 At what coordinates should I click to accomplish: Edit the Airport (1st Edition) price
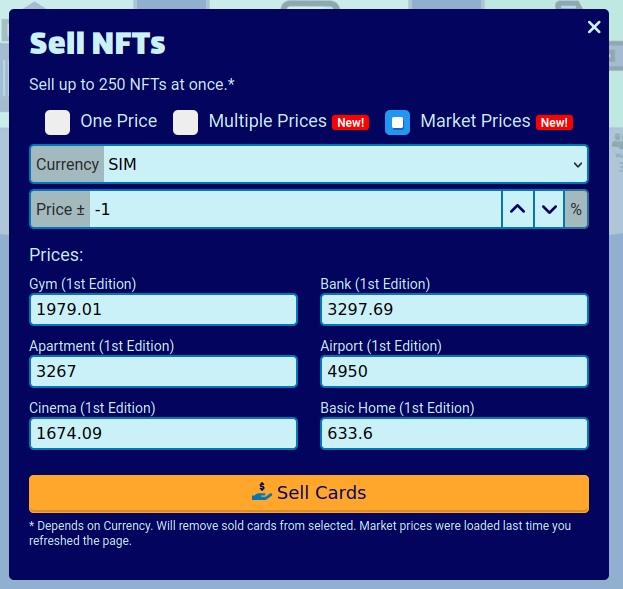coord(454,371)
